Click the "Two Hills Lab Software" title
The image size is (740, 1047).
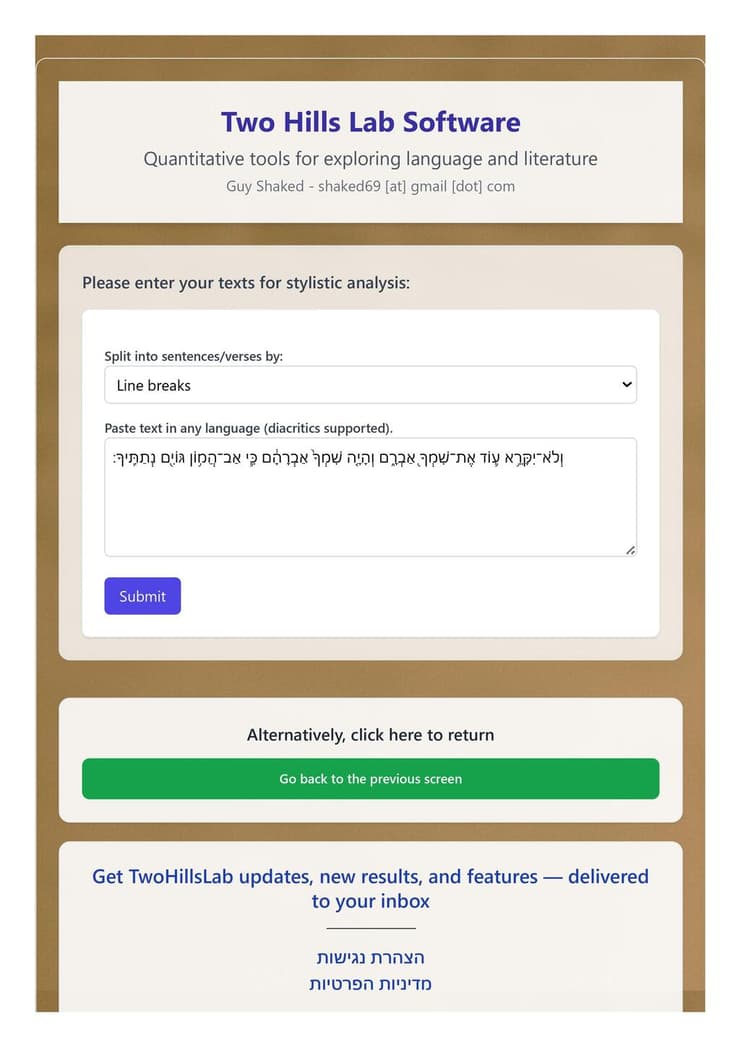[370, 122]
